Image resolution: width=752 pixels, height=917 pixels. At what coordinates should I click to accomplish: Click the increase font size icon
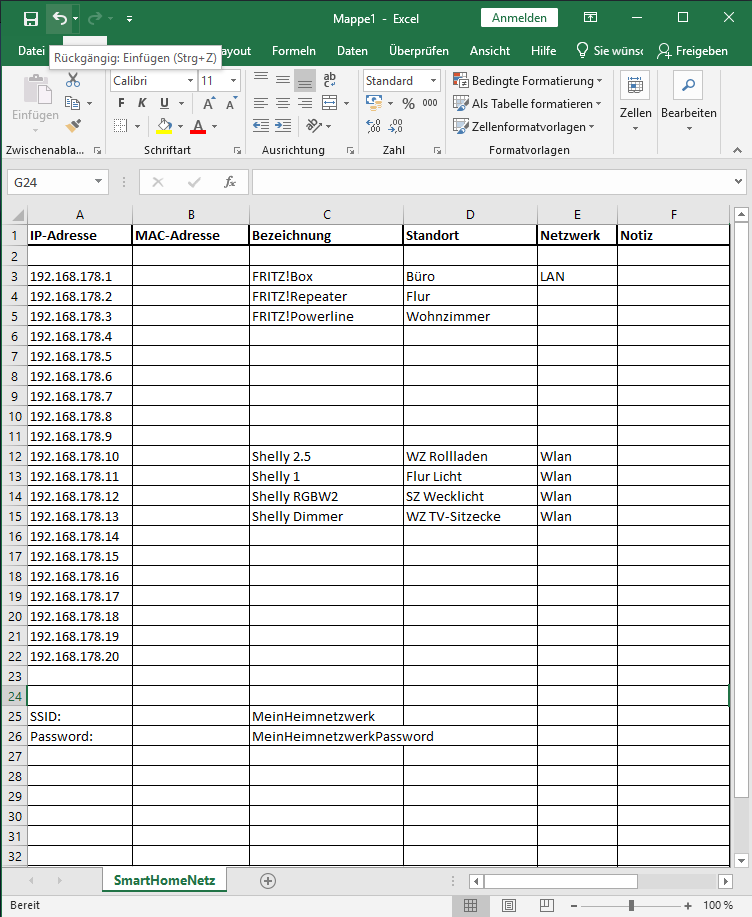coord(208,103)
